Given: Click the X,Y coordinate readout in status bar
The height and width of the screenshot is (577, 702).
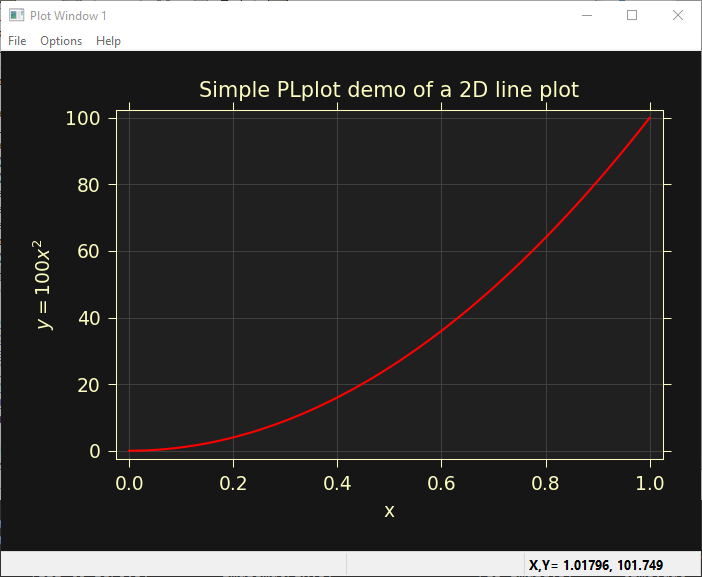Looking at the screenshot, I should coord(596,566).
